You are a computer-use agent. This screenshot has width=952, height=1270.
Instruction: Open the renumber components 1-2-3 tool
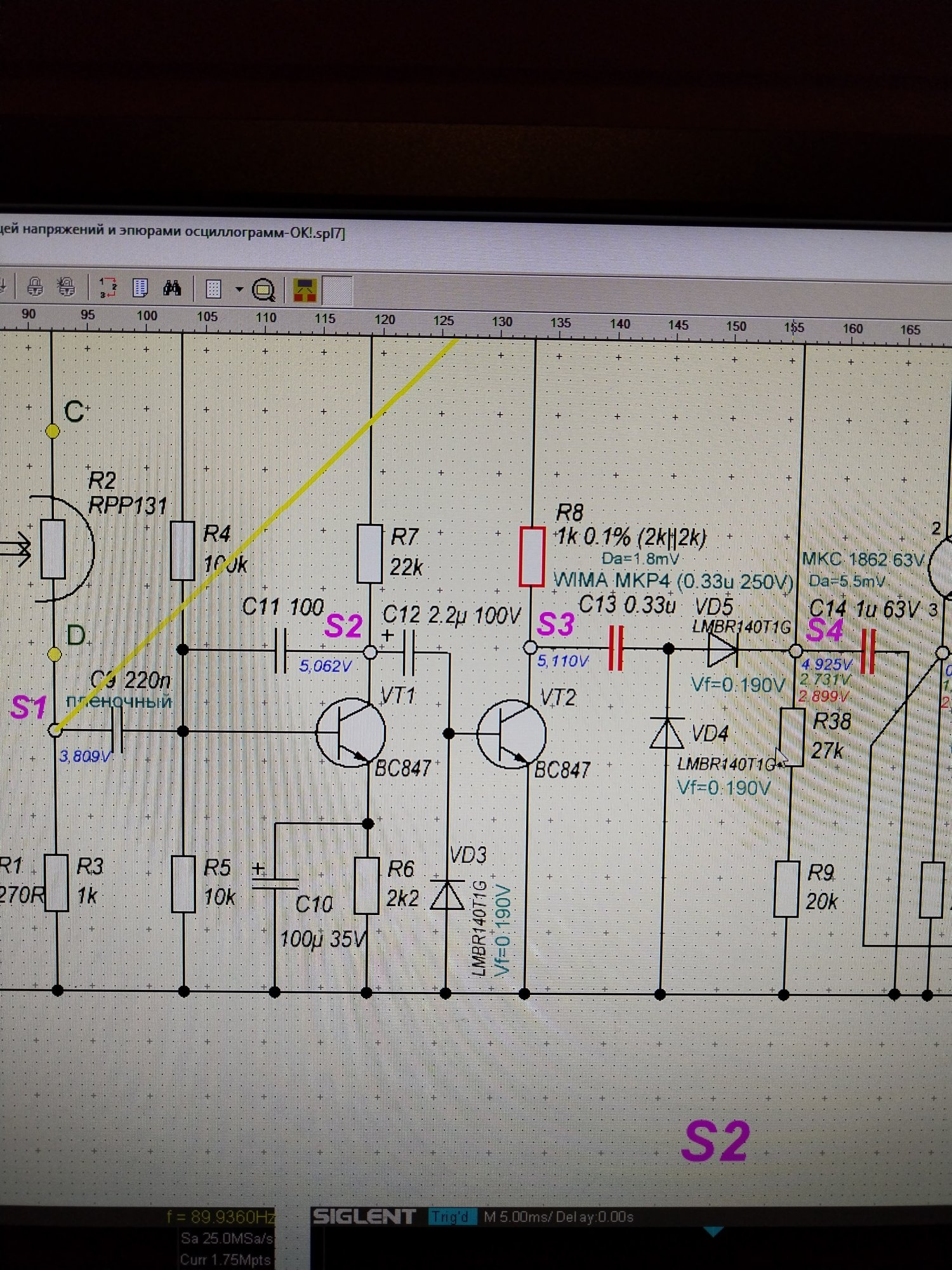pyautogui.click(x=108, y=288)
